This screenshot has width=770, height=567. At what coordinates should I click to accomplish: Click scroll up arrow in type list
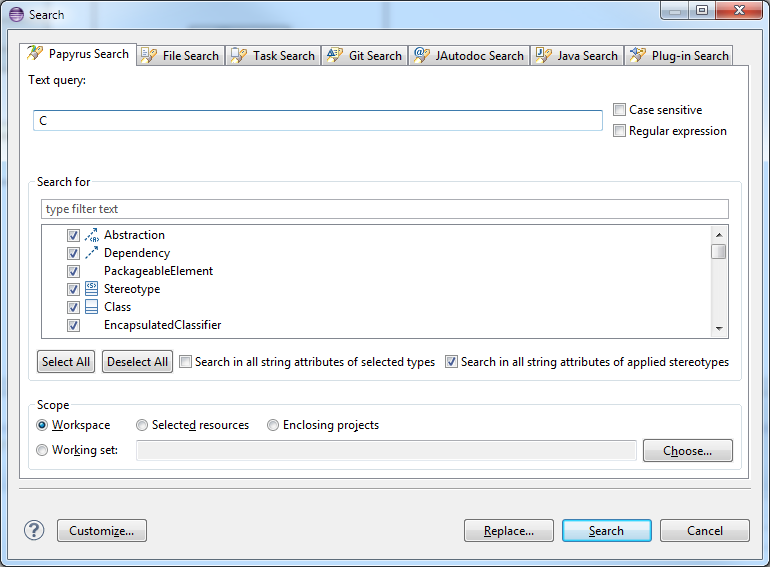tap(719, 235)
